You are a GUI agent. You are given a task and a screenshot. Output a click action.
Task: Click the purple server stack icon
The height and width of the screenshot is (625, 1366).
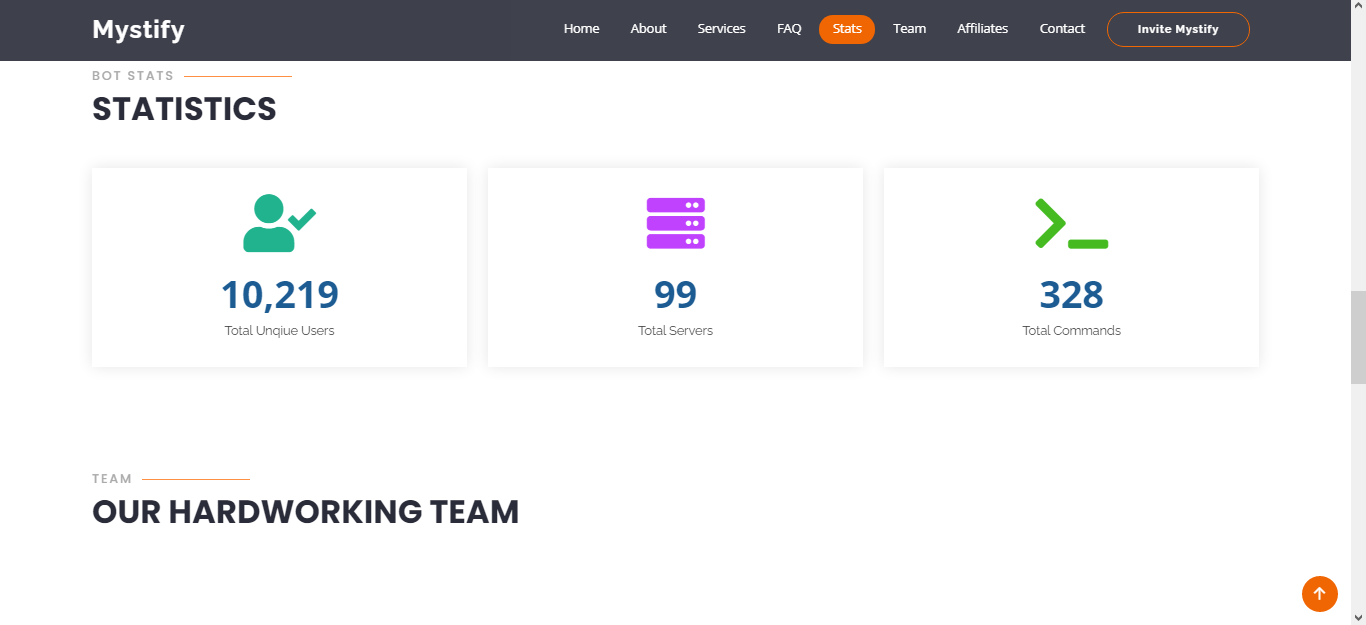point(675,223)
